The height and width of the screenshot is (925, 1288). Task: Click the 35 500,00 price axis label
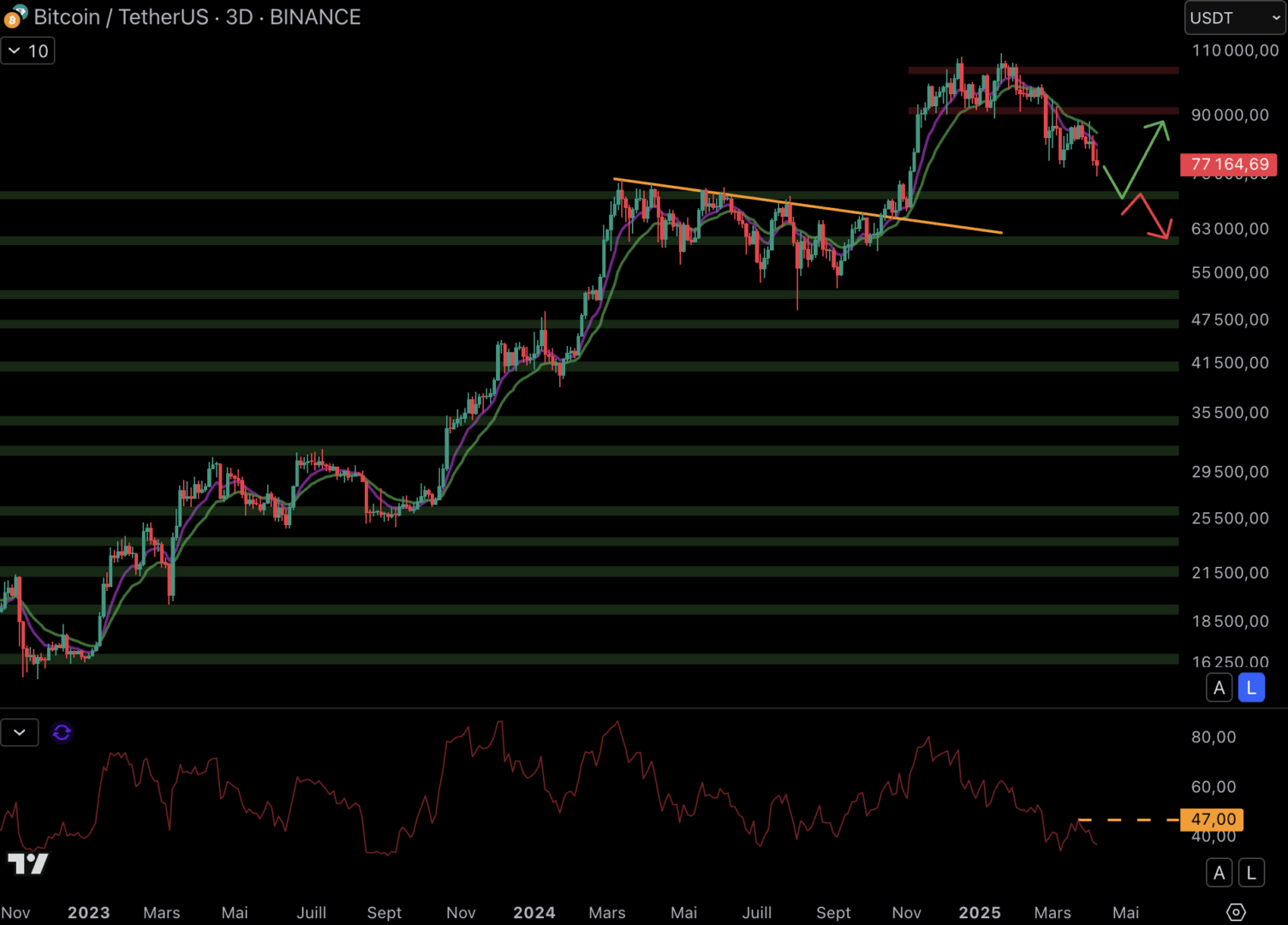point(1230,413)
